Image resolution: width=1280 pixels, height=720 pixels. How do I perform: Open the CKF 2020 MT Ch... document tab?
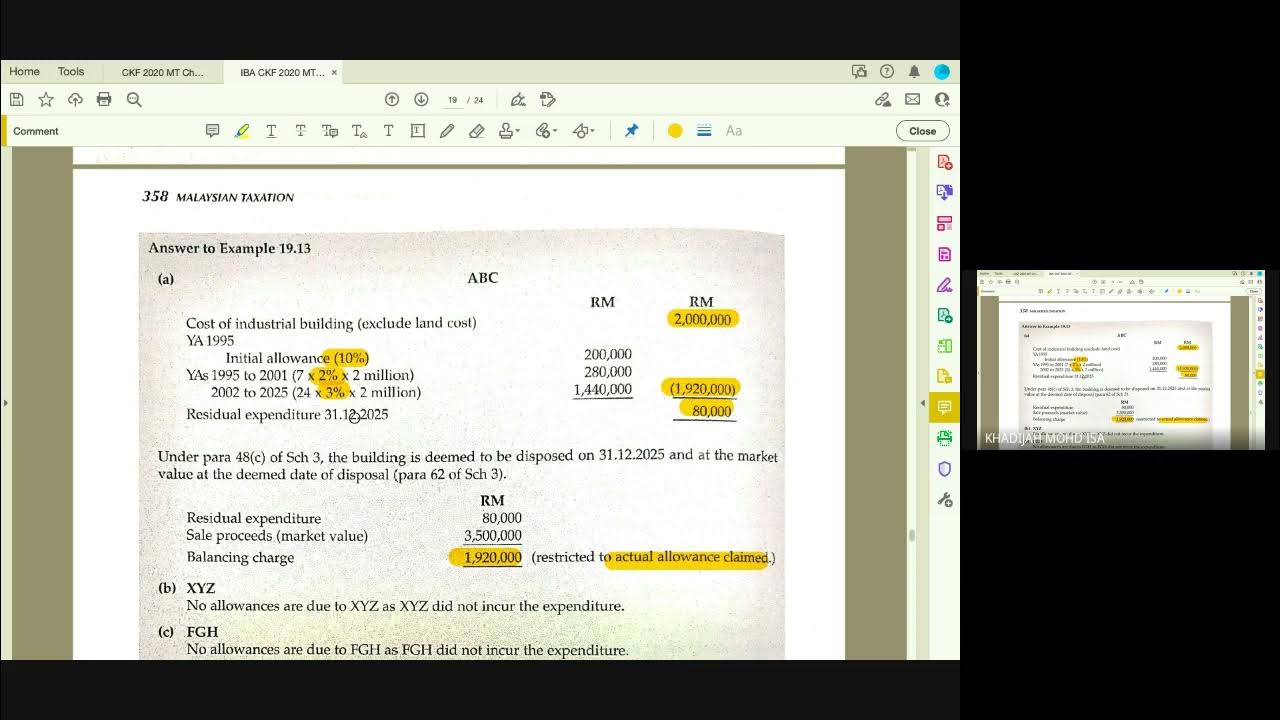pos(162,72)
